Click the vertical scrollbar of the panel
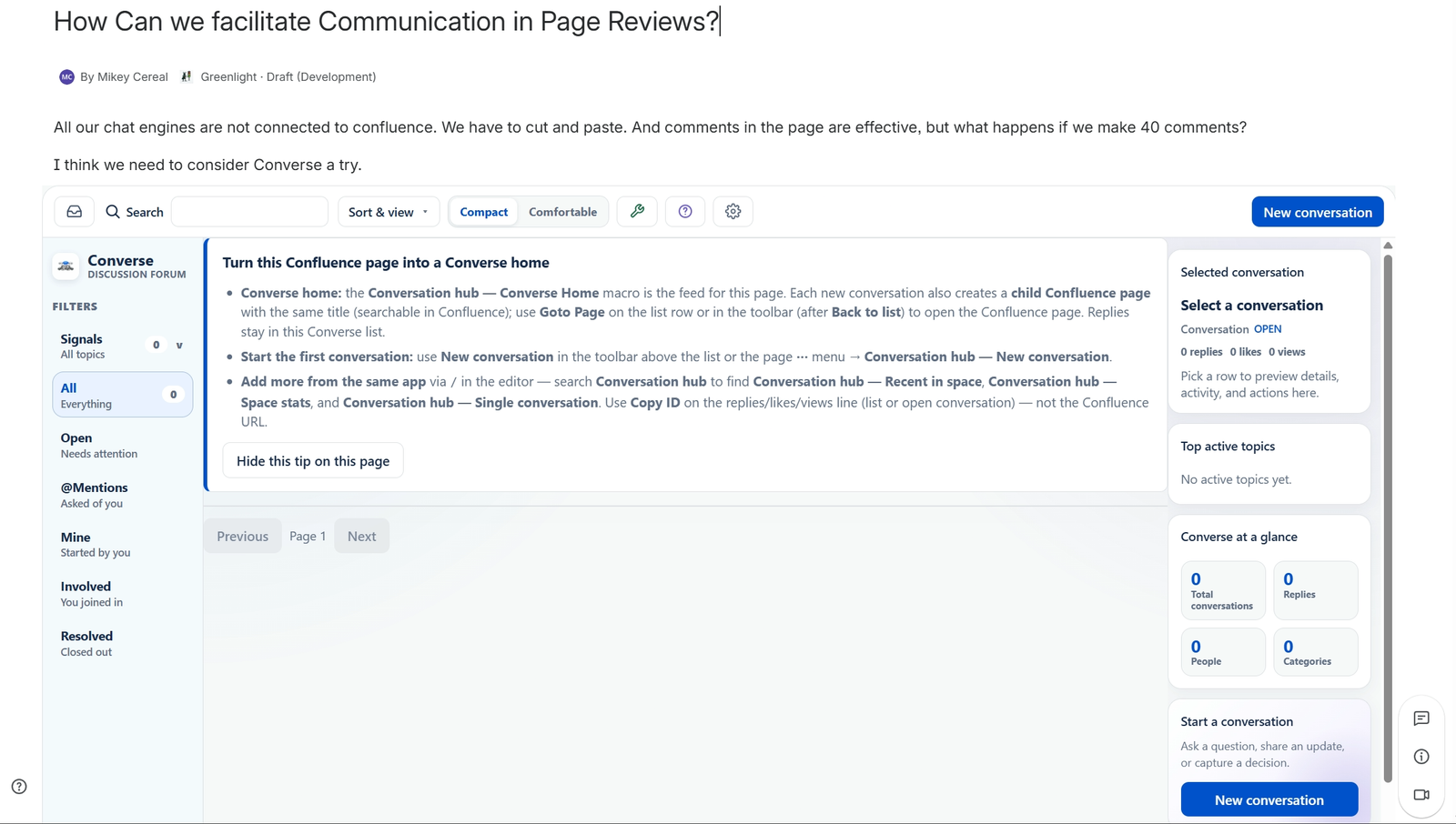The height and width of the screenshot is (824, 1456). (1388, 518)
